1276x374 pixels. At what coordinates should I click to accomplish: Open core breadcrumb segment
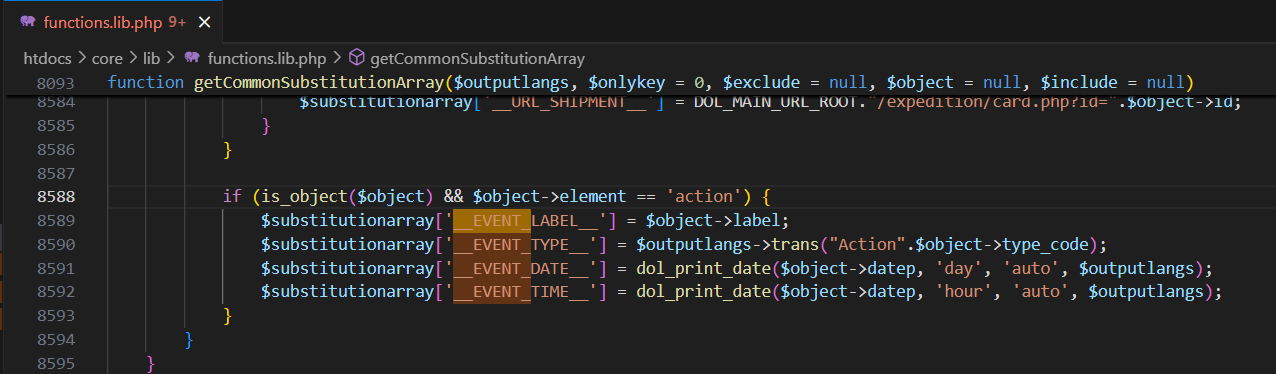pos(107,58)
